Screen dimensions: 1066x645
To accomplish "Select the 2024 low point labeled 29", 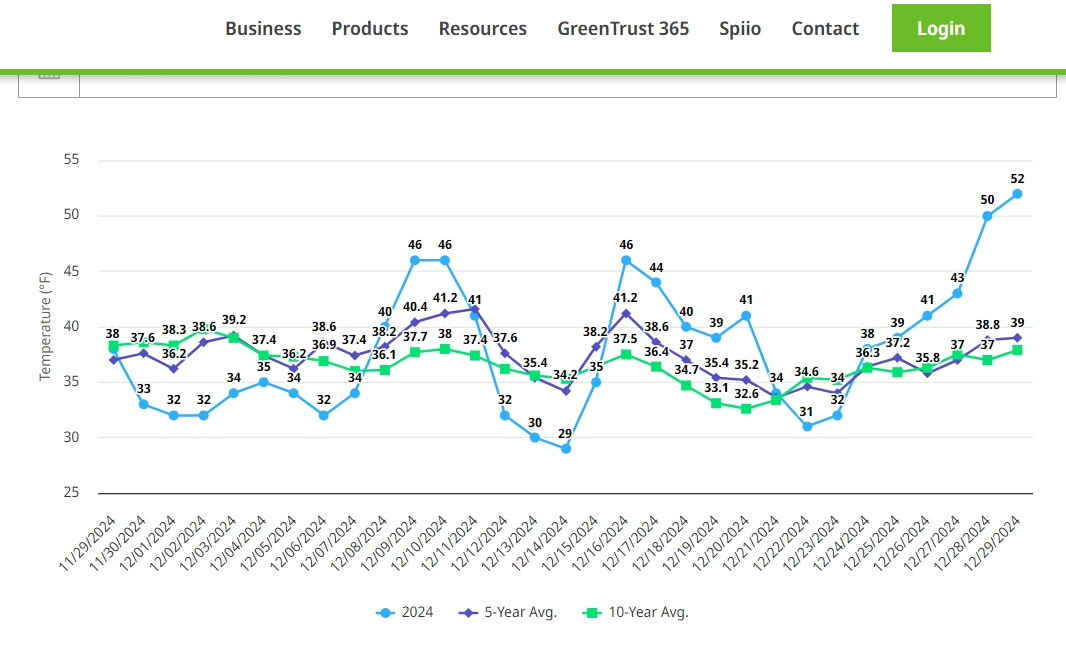I will pos(566,449).
